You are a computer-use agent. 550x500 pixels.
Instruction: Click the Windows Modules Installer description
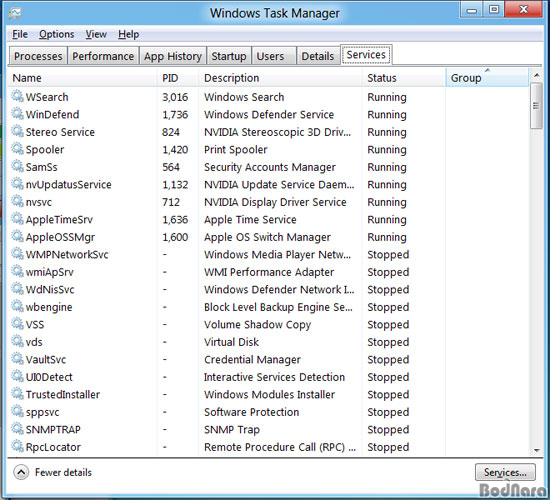269,395
